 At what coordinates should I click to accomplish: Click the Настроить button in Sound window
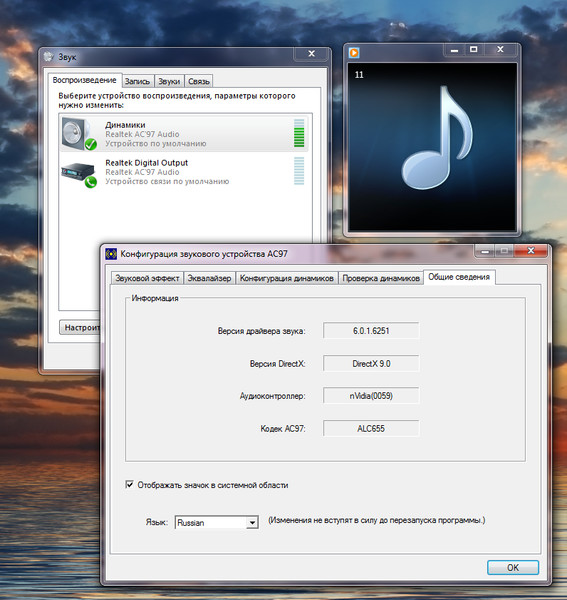[80, 328]
